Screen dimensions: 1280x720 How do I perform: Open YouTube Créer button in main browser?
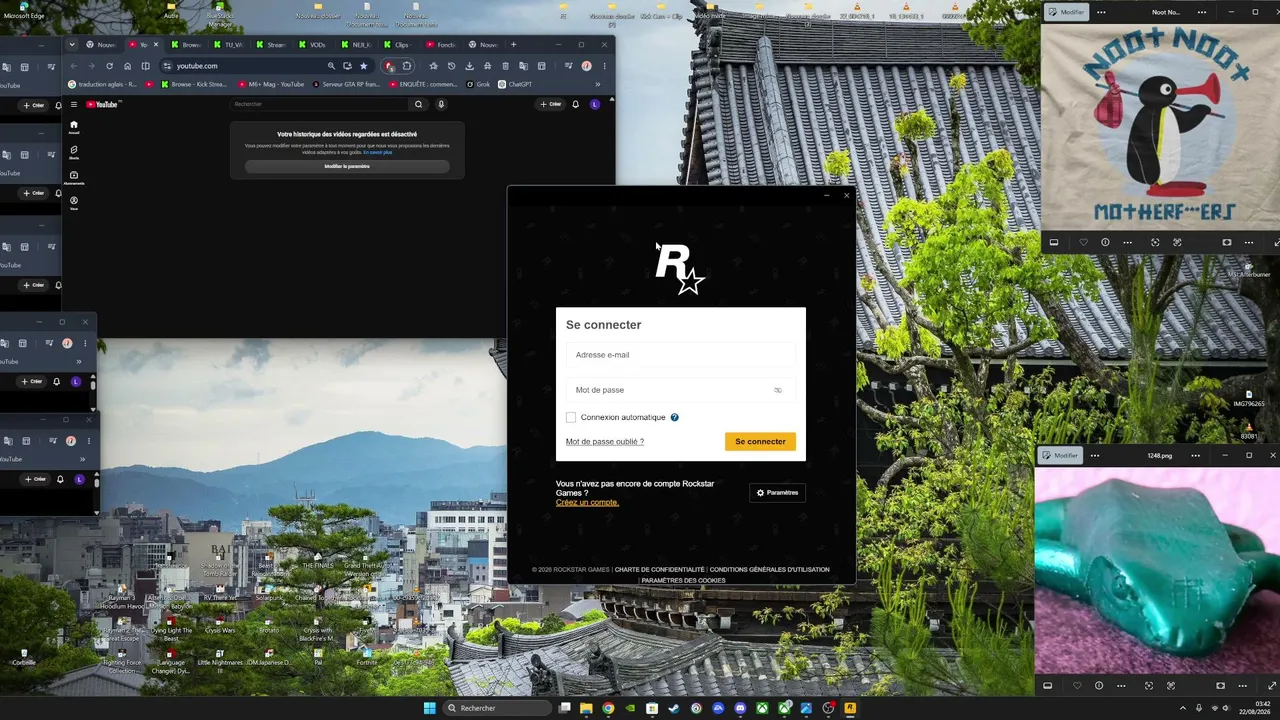(550, 104)
